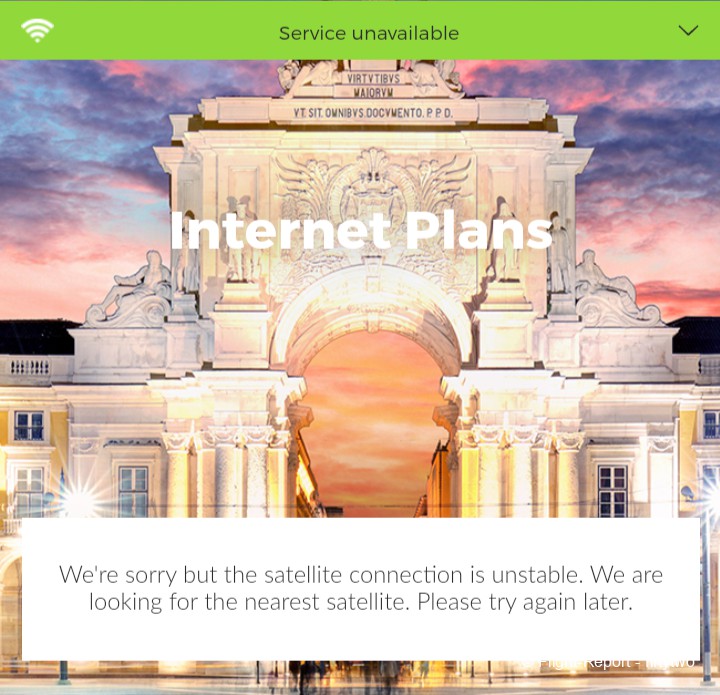Click the reclining statue on the left

133,289
